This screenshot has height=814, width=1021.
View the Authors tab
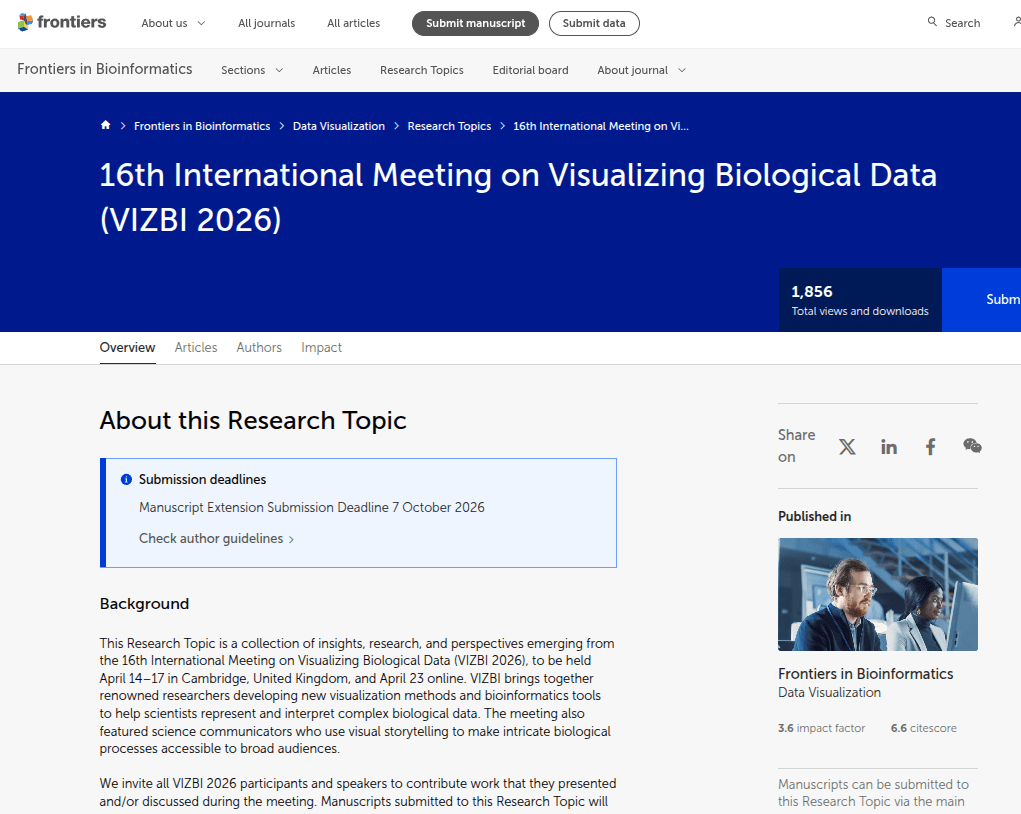point(259,348)
